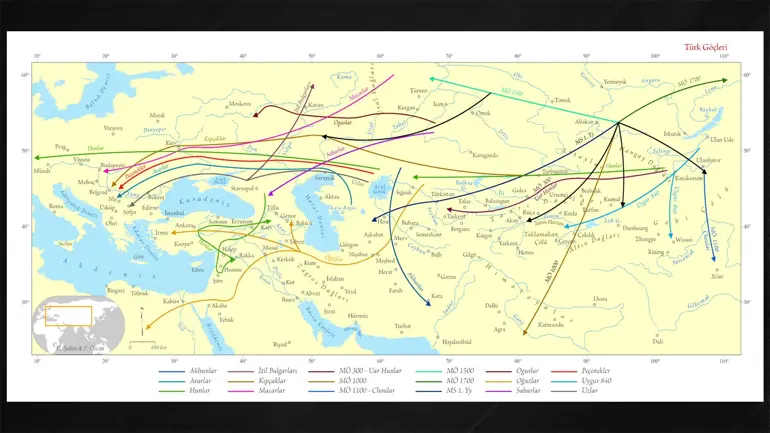Select the Akhunlar legend entry
This screenshot has width=770, height=433.
[188, 371]
